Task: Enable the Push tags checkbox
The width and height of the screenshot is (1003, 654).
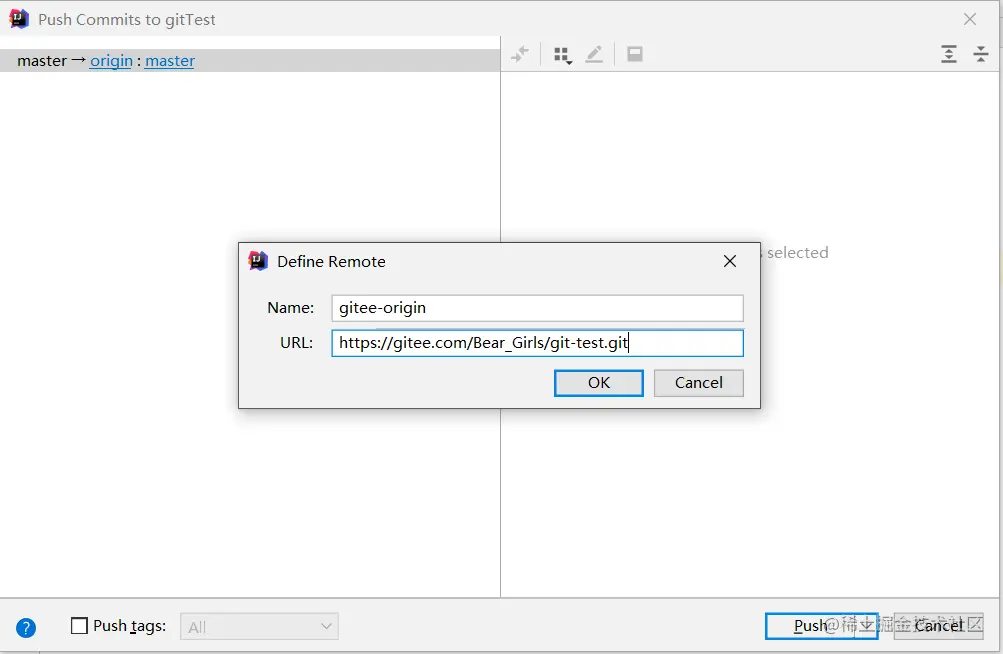Action: (79, 625)
